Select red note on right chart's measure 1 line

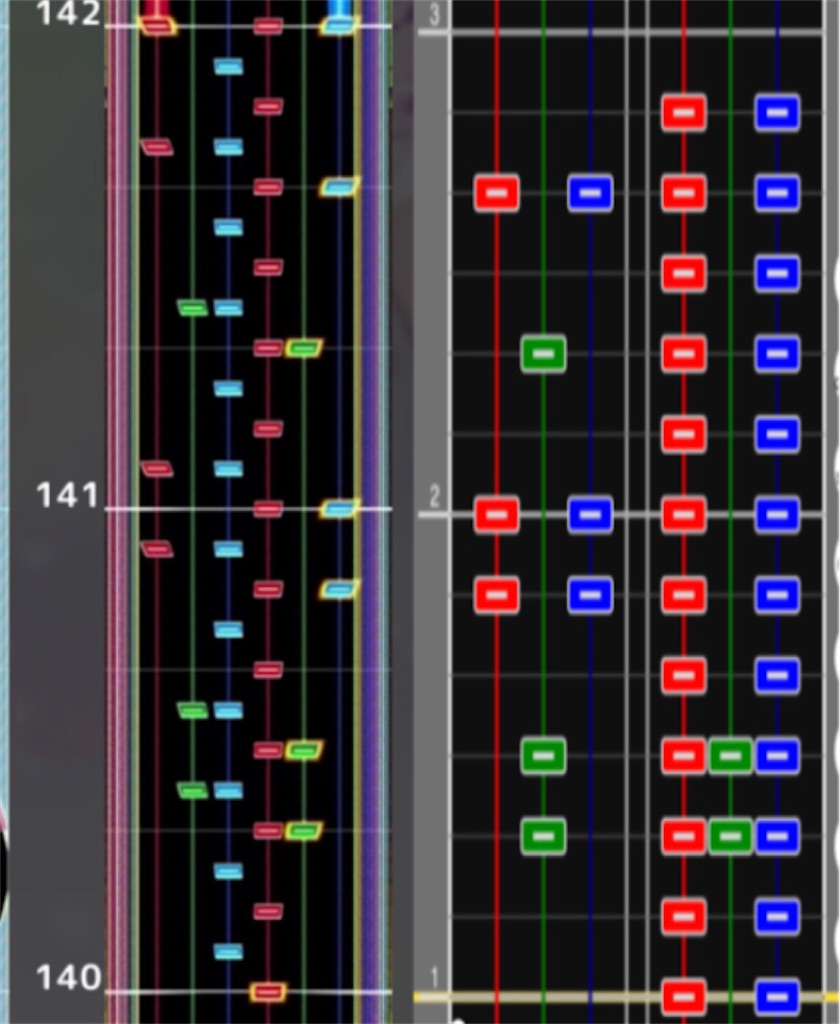pyautogui.click(x=684, y=997)
